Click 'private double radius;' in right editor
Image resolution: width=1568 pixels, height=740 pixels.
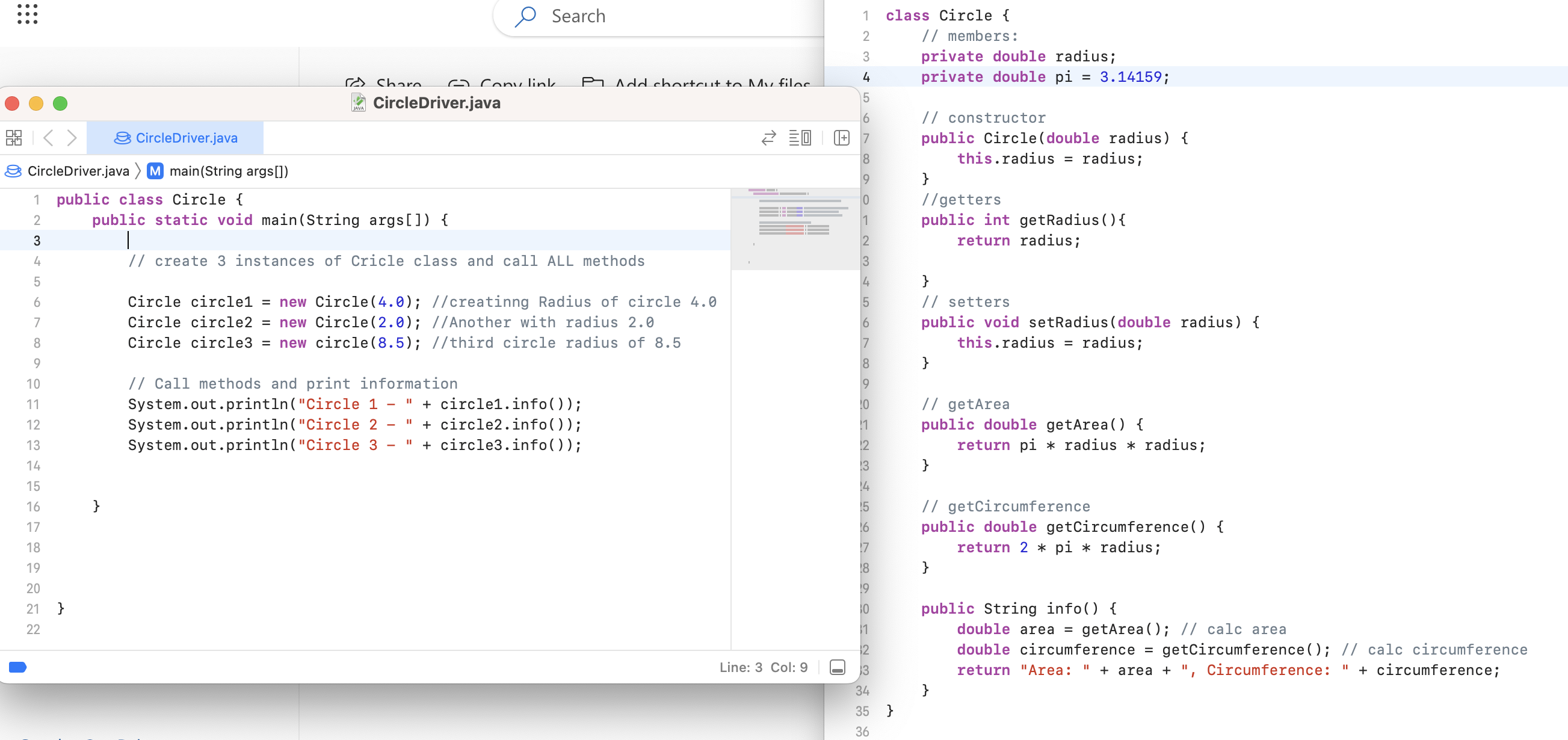coord(1018,57)
